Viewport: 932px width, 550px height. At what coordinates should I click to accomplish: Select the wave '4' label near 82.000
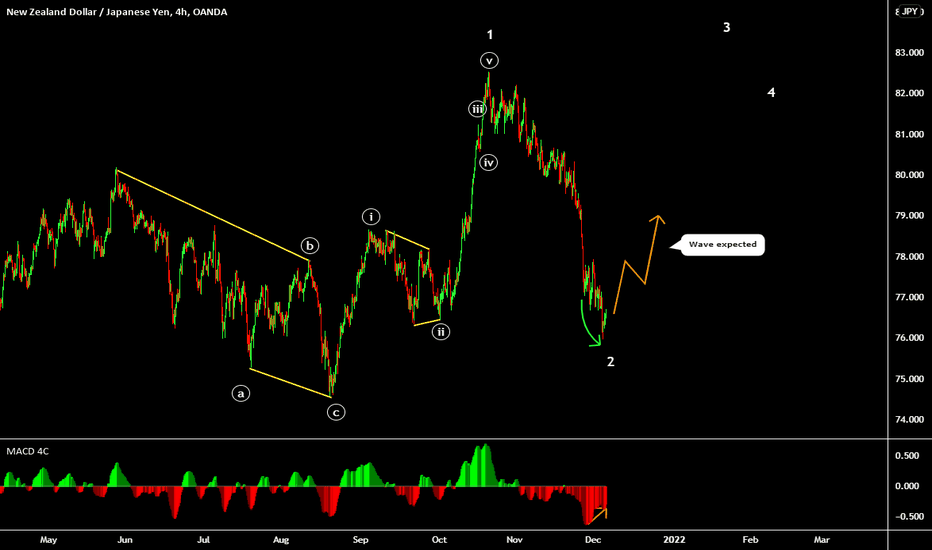pos(771,93)
